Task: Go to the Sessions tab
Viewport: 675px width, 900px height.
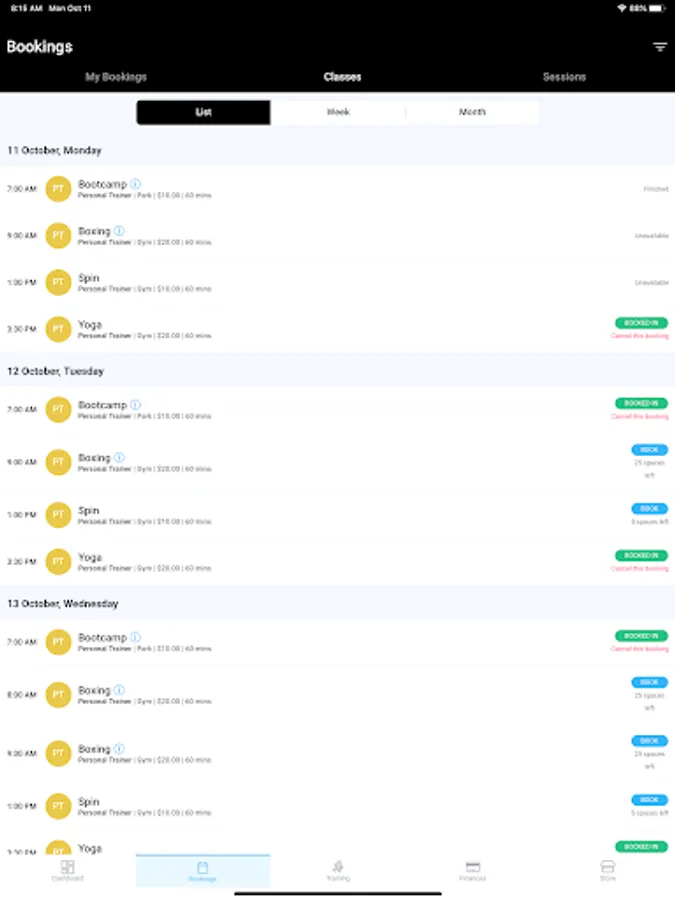Action: click(x=564, y=77)
